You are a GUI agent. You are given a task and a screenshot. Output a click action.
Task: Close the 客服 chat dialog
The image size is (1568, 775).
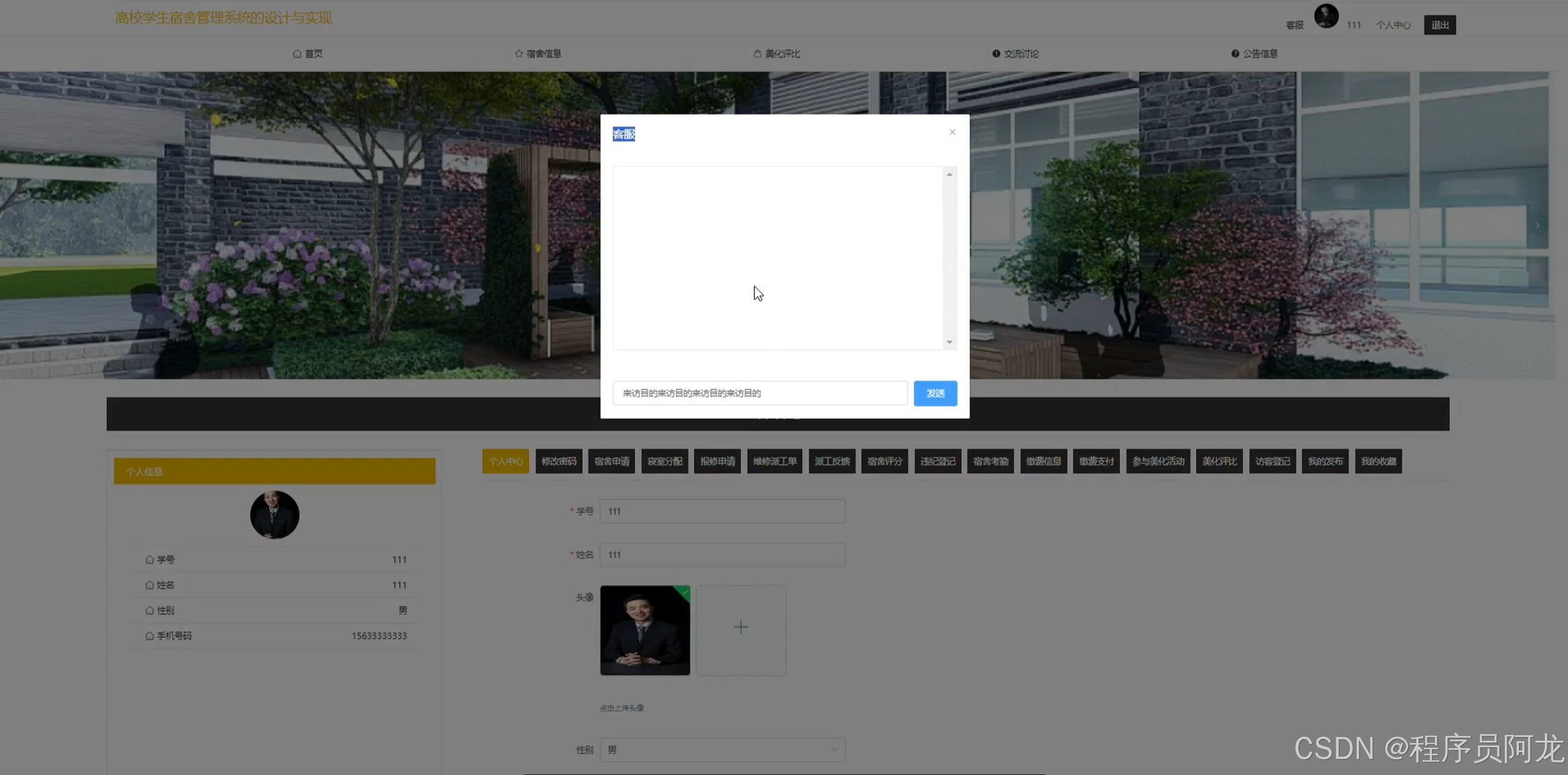point(952,132)
